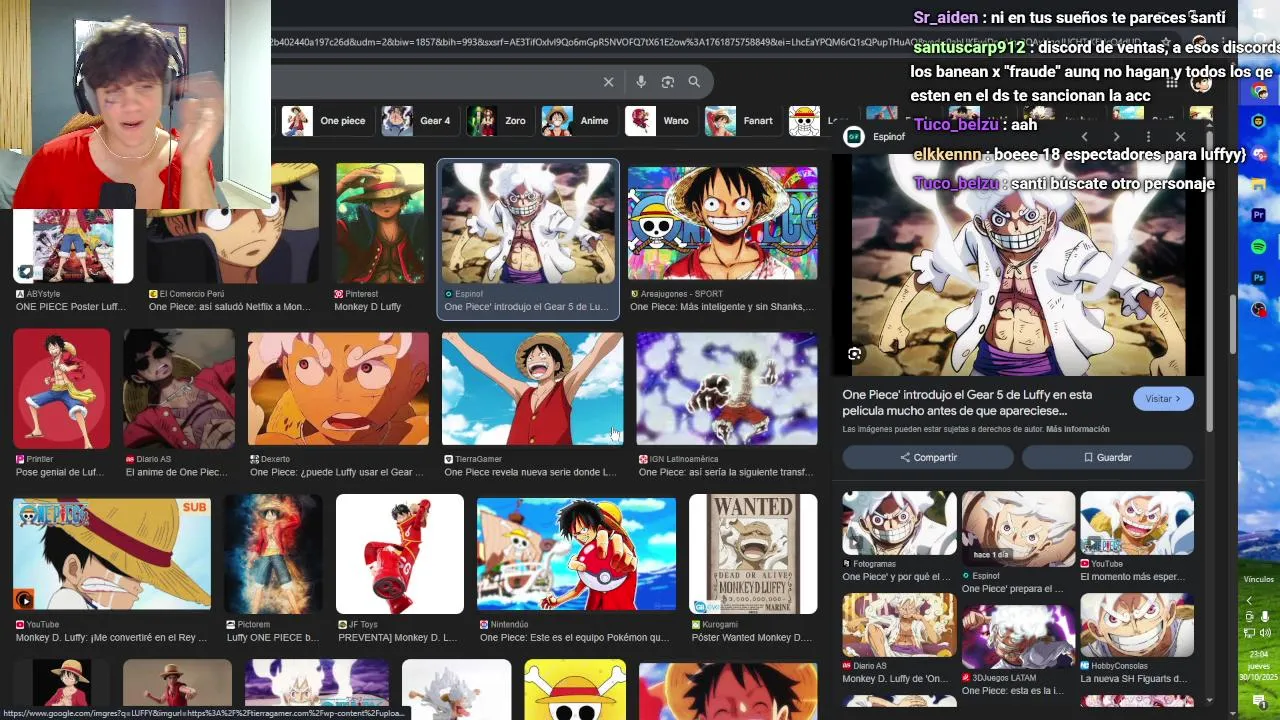Open the Google account avatar
The height and width of the screenshot is (720, 1280).
point(1200,83)
